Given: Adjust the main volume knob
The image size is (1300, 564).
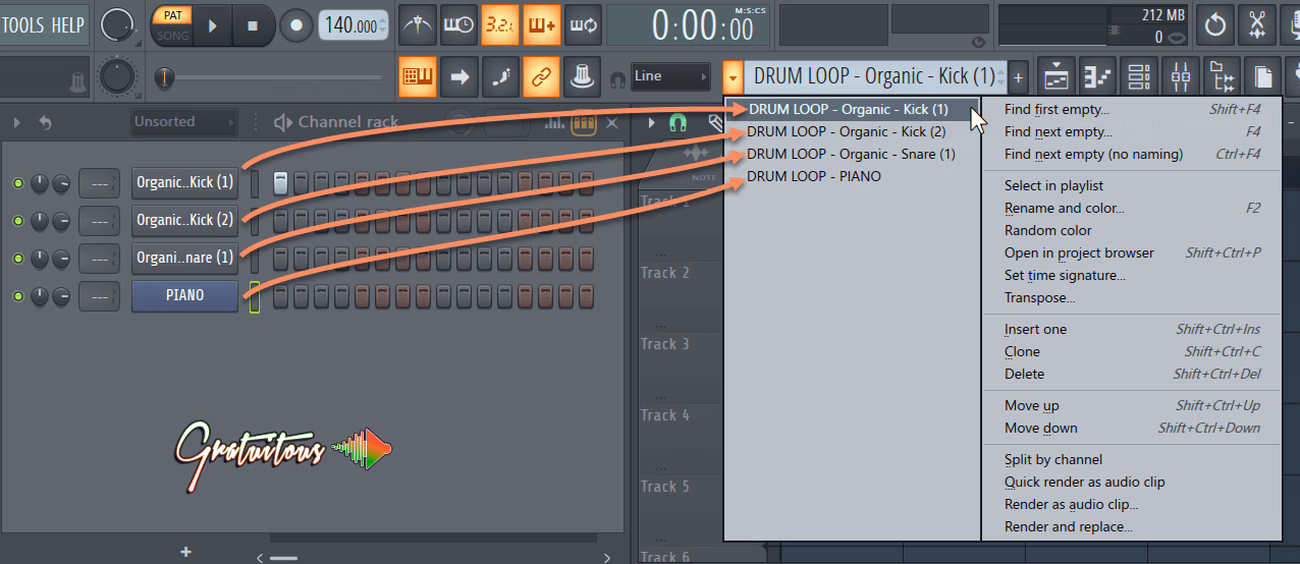Looking at the screenshot, I should [118, 25].
